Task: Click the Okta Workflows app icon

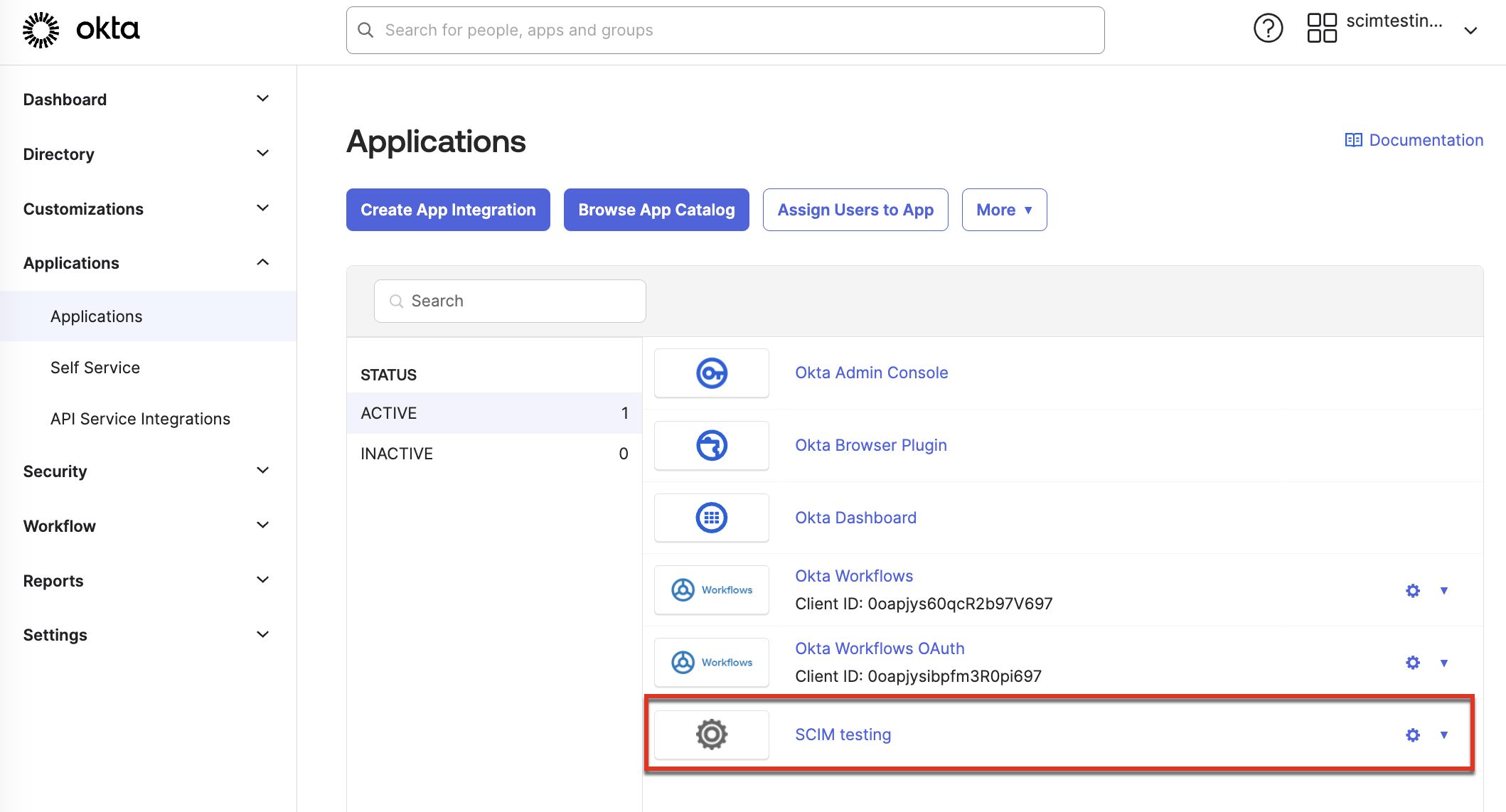Action: [711, 589]
